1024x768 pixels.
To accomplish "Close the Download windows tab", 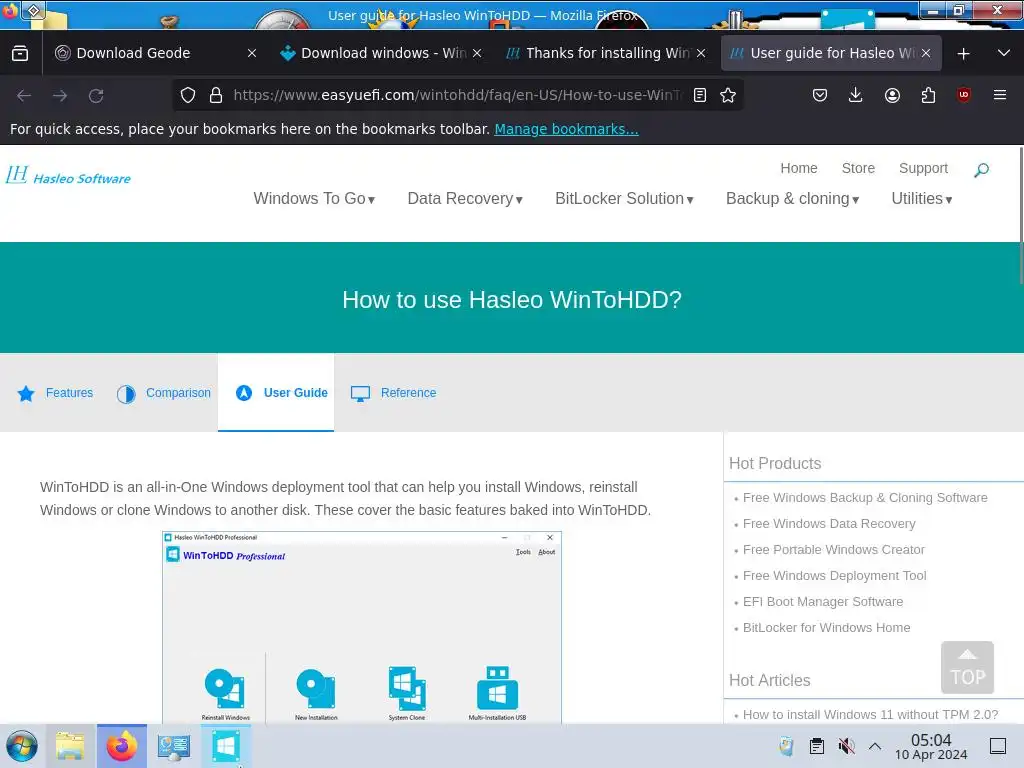I will click(x=477, y=54).
